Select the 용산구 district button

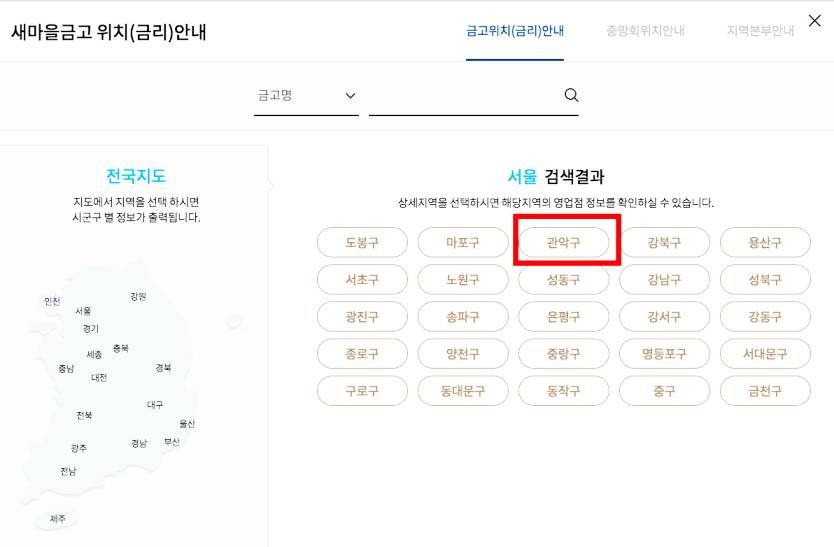[765, 243]
